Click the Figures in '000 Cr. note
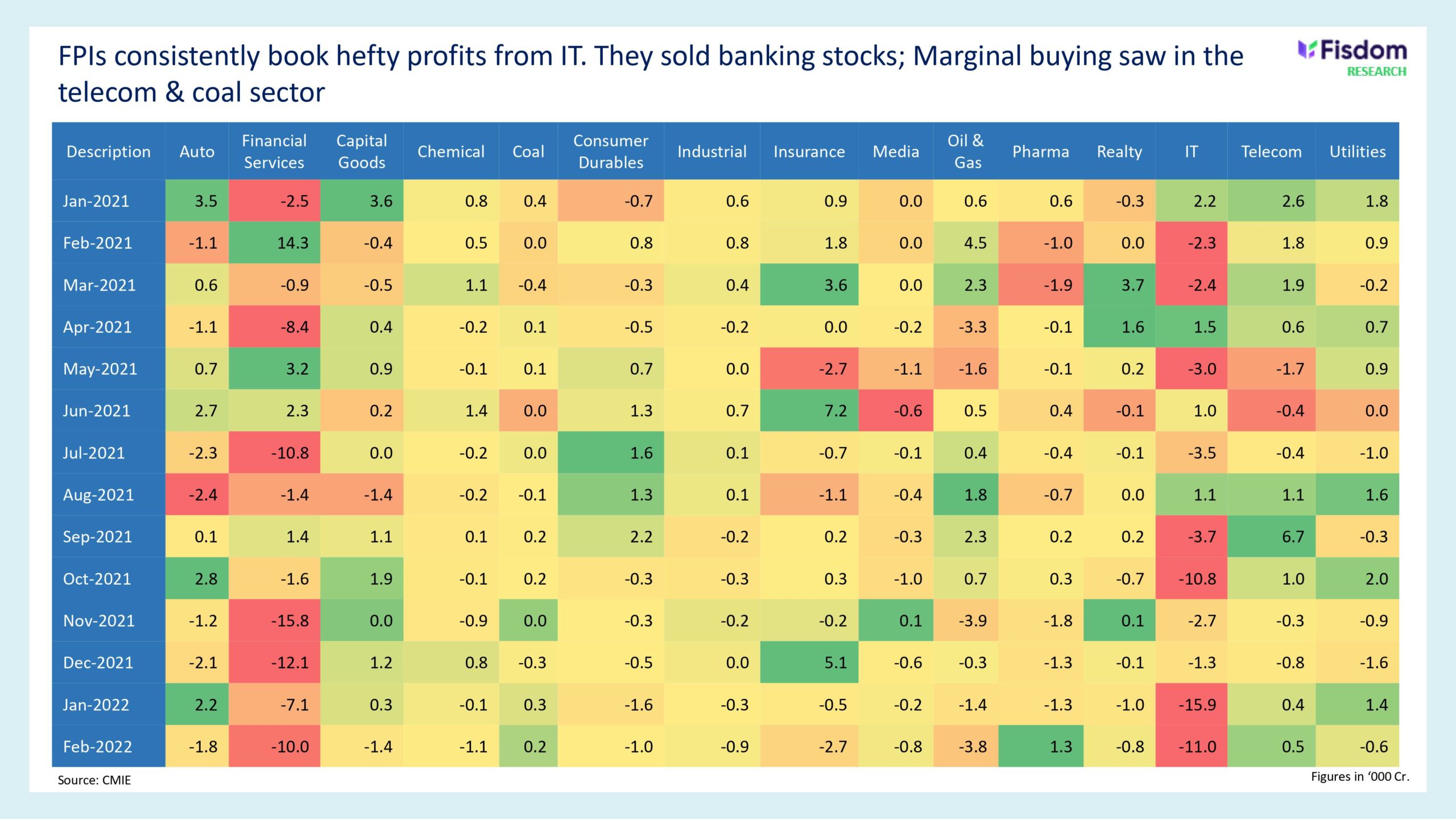1456x819 pixels. [x=1360, y=776]
